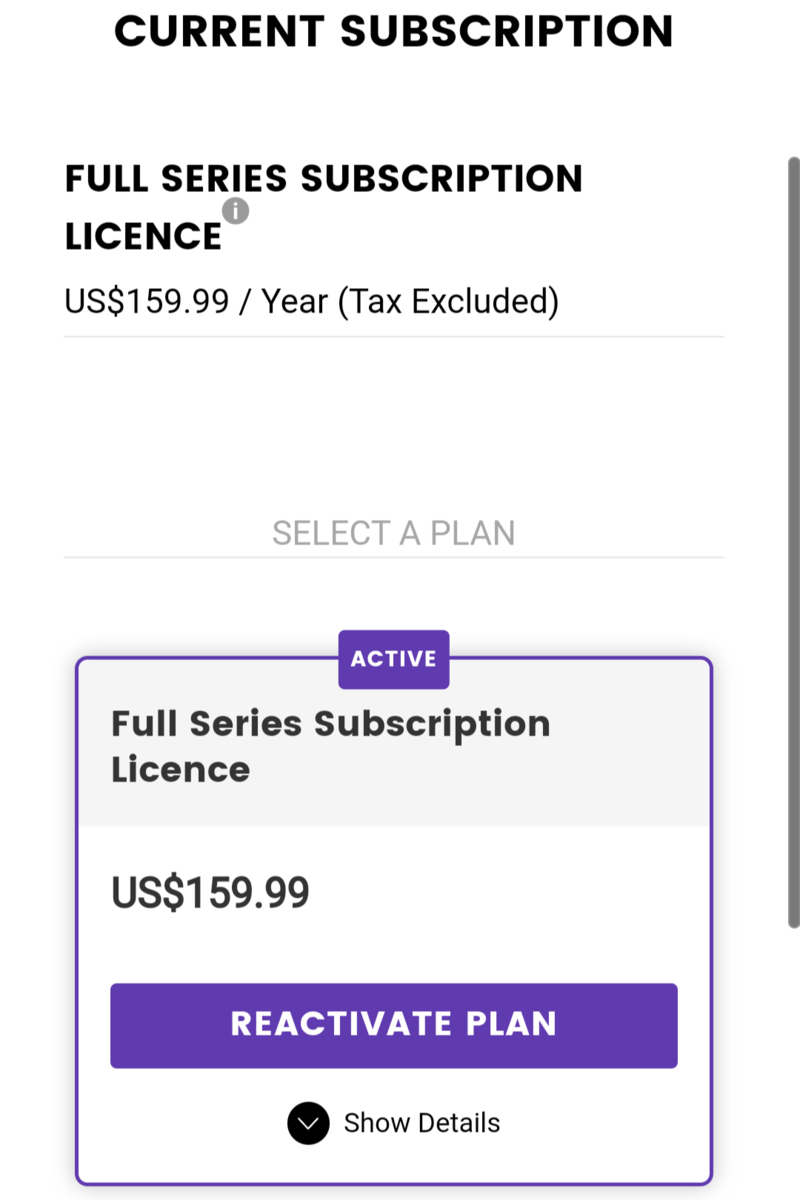Click the word PLAN in SELECT A PLAN
800x1200 pixels.
click(x=472, y=533)
